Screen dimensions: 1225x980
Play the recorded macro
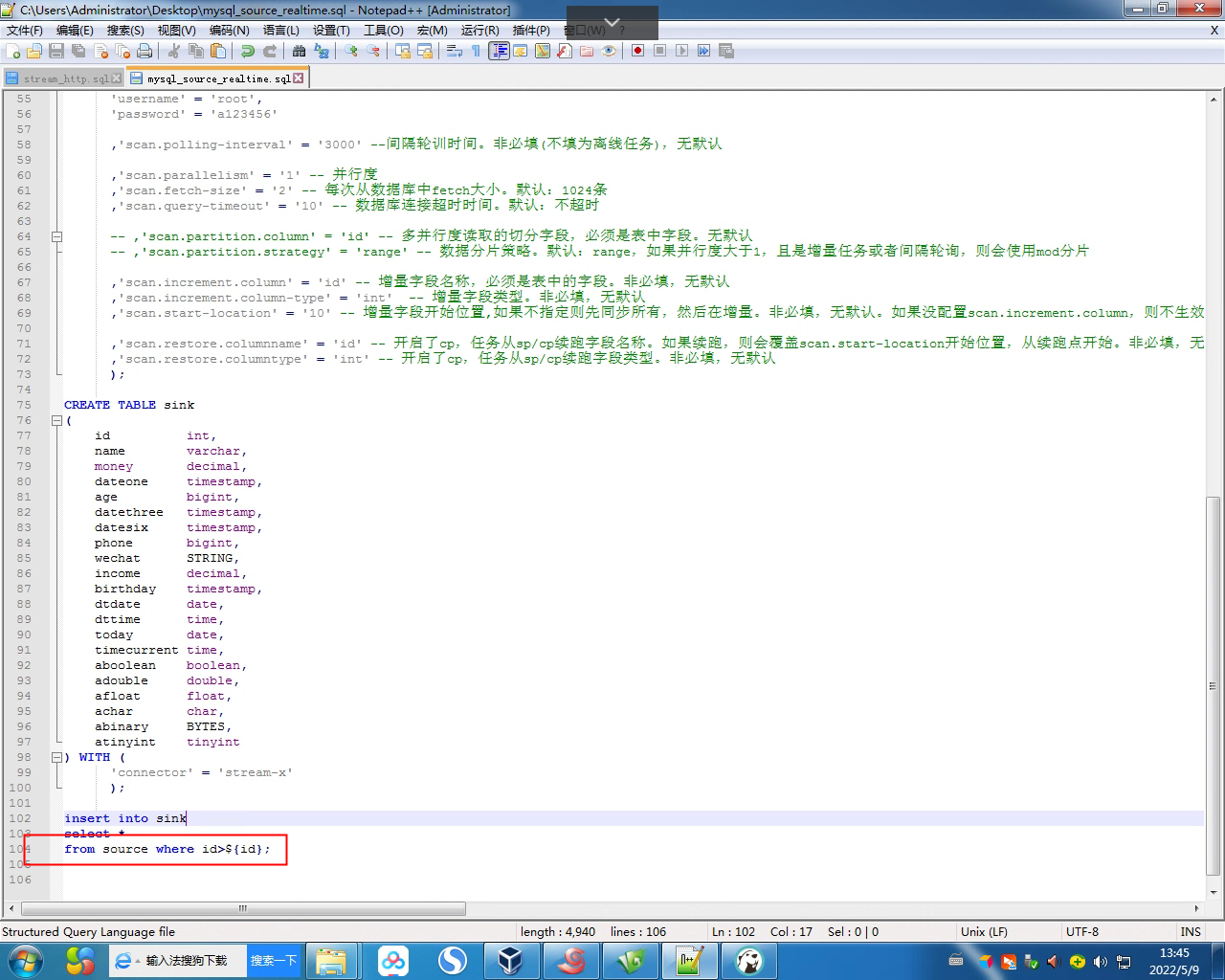click(x=681, y=51)
